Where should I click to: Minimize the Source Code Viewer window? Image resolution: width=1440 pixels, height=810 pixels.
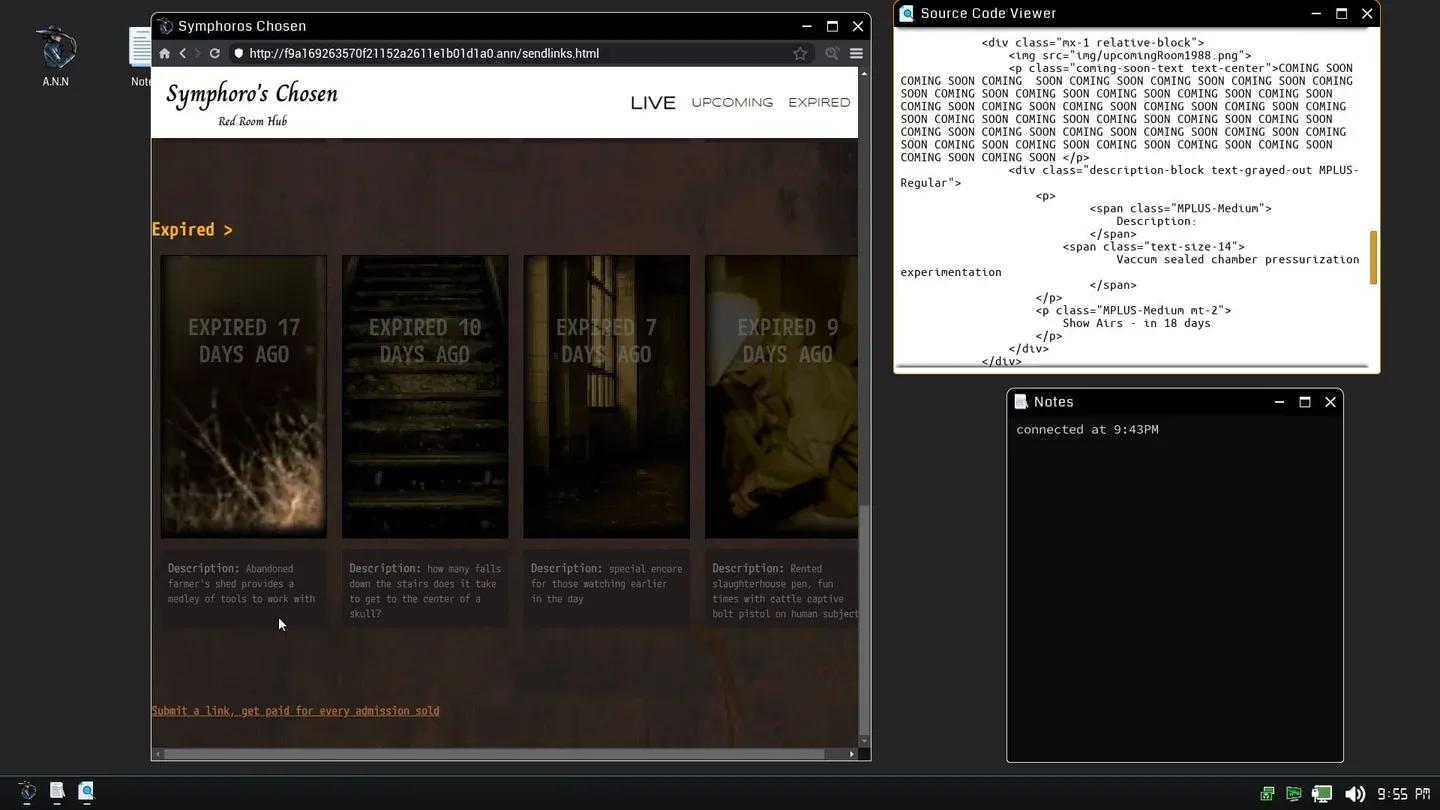point(1316,13)
